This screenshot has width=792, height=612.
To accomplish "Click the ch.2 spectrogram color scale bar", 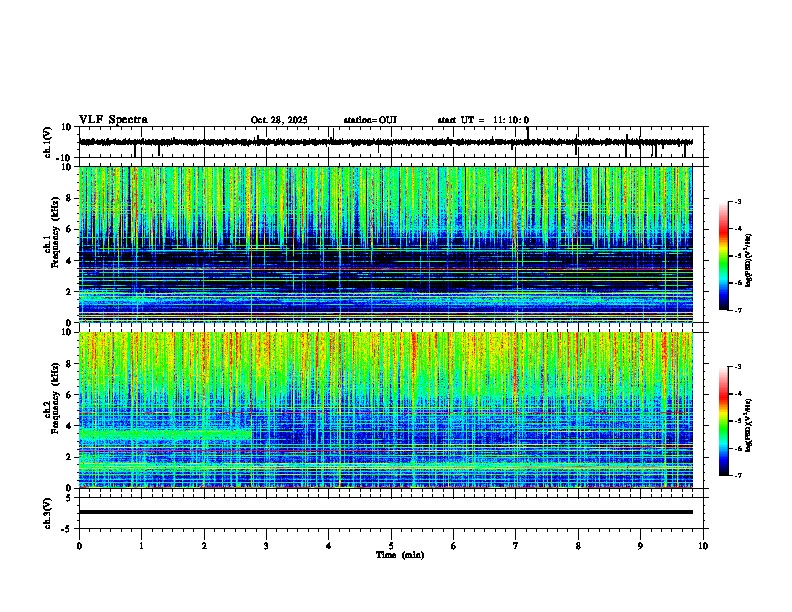I will pos(724,421).
